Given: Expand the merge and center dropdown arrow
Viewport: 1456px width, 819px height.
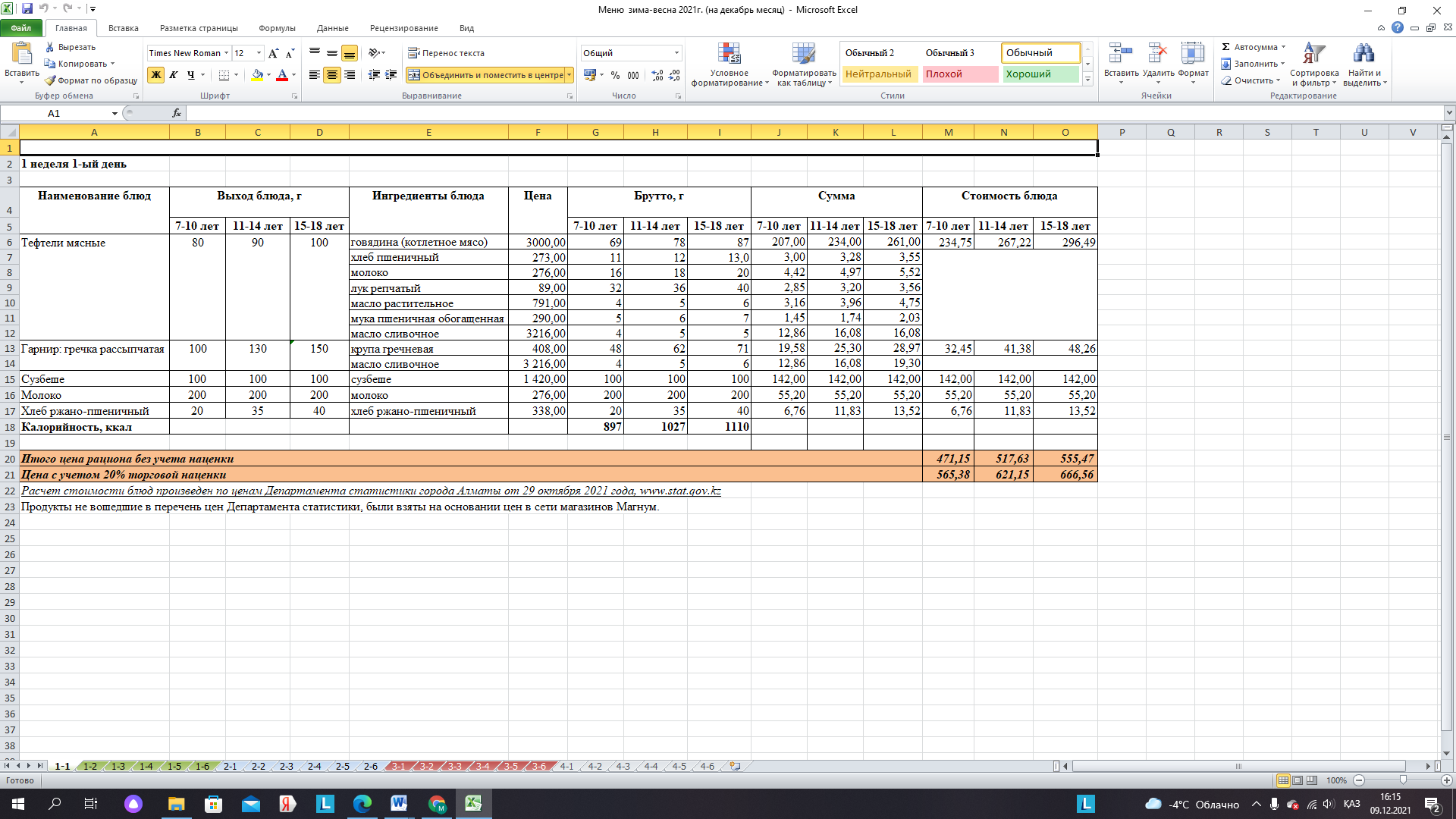Looking at the screenshot, I should [570, 75].
